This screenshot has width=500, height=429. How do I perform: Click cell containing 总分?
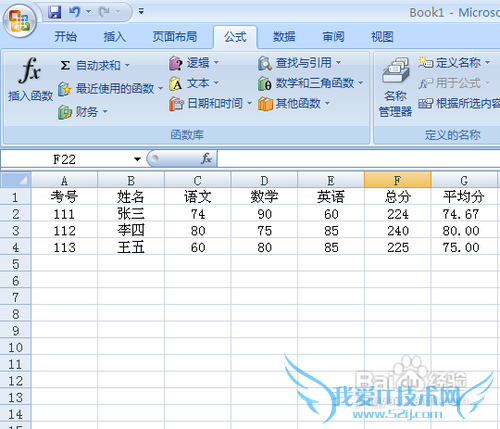[x=398, y=197]
